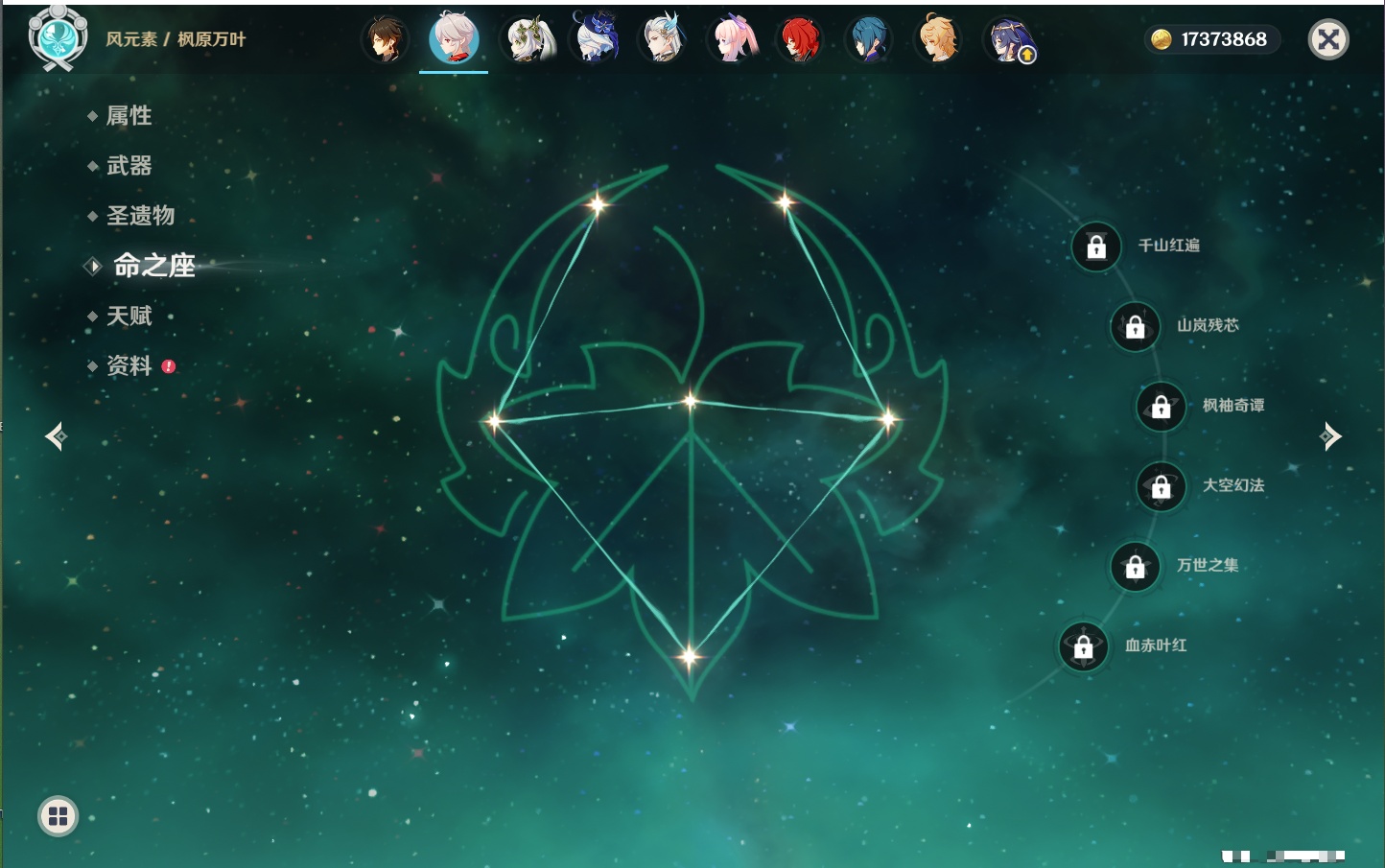Viewport: 1385px width, 868px height.
Task: Select Kazuha's highlighted portrait
Action: (x=454, y=39)
